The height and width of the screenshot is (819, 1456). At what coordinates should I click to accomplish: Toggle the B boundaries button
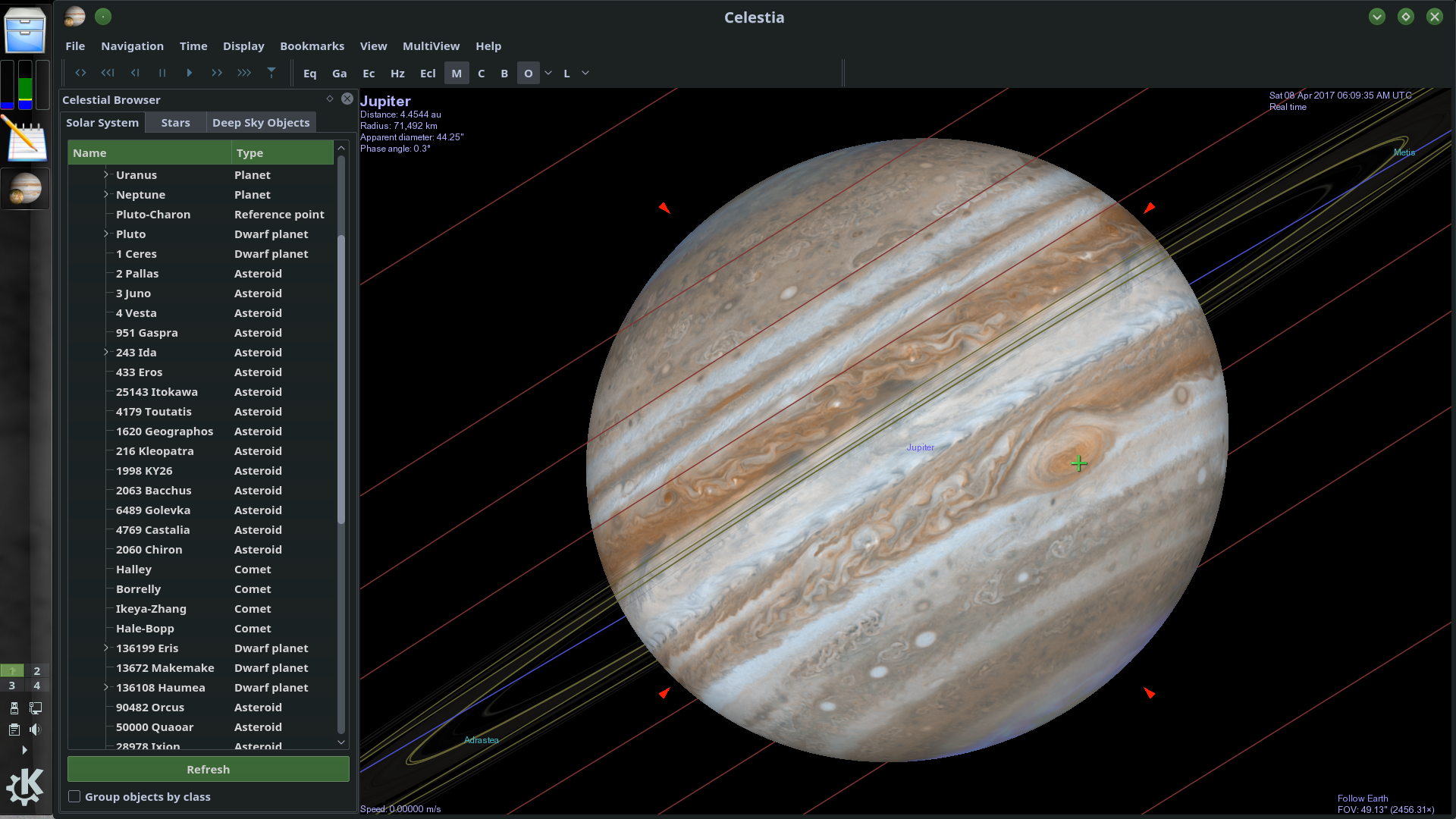pos(504,74)
